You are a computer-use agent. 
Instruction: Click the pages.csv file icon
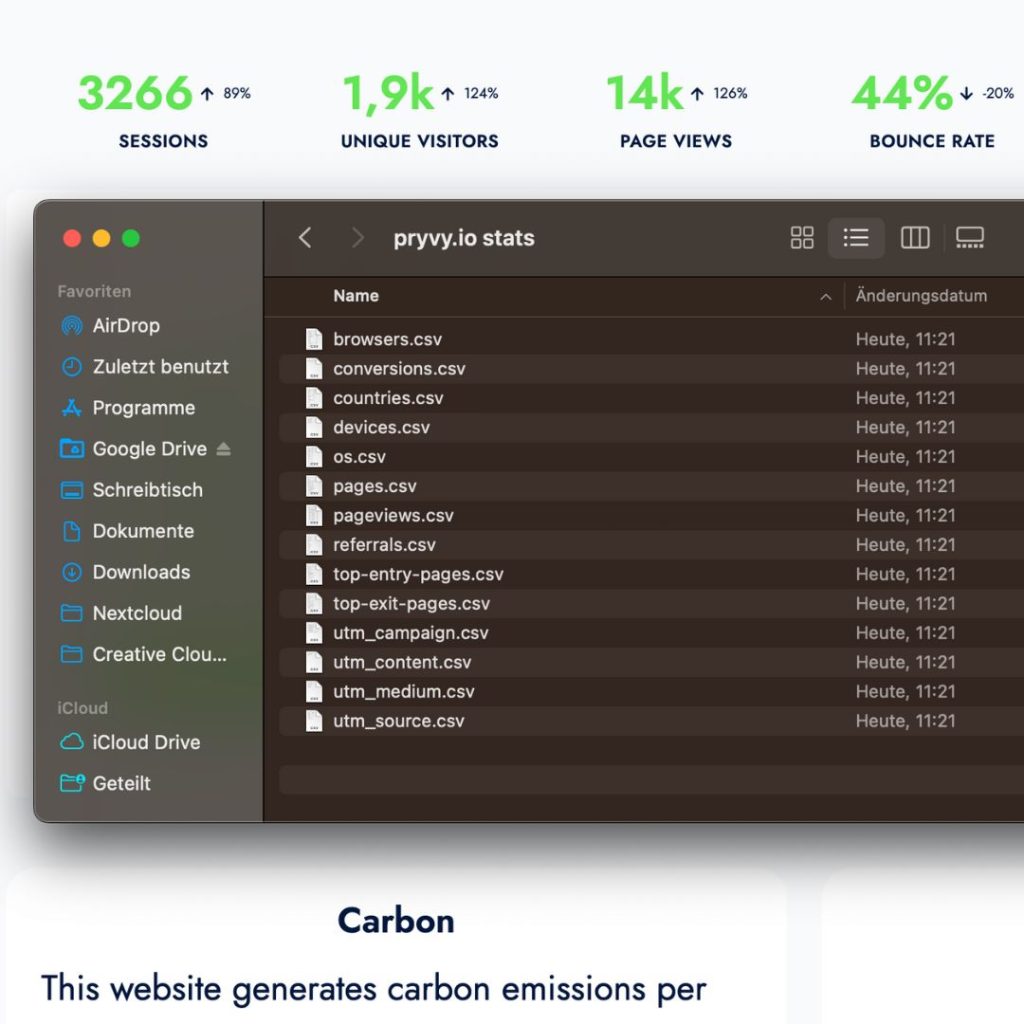coord(314,486)
